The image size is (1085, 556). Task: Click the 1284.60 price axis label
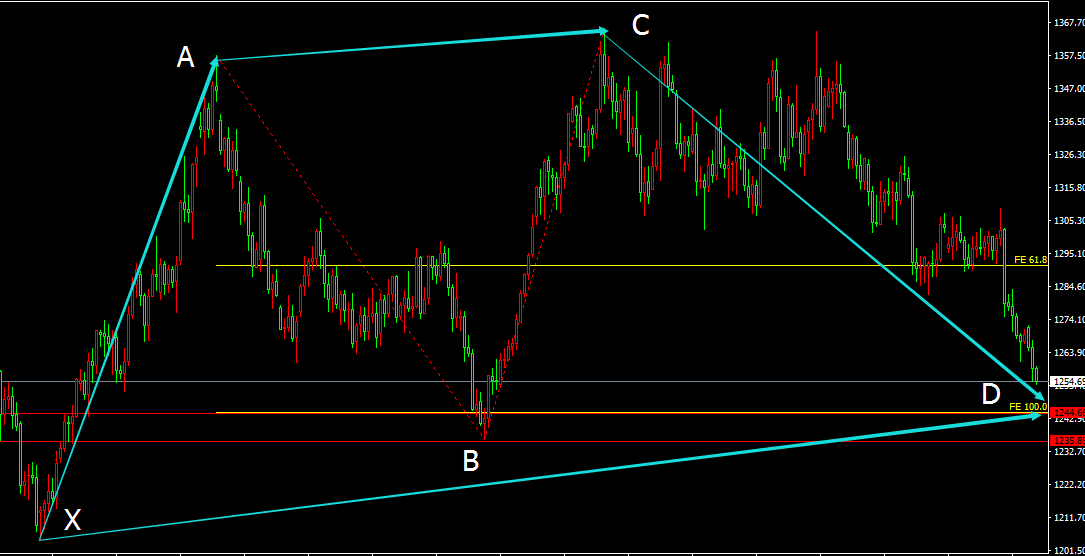pyautogui.click(x=1069, y=286)
